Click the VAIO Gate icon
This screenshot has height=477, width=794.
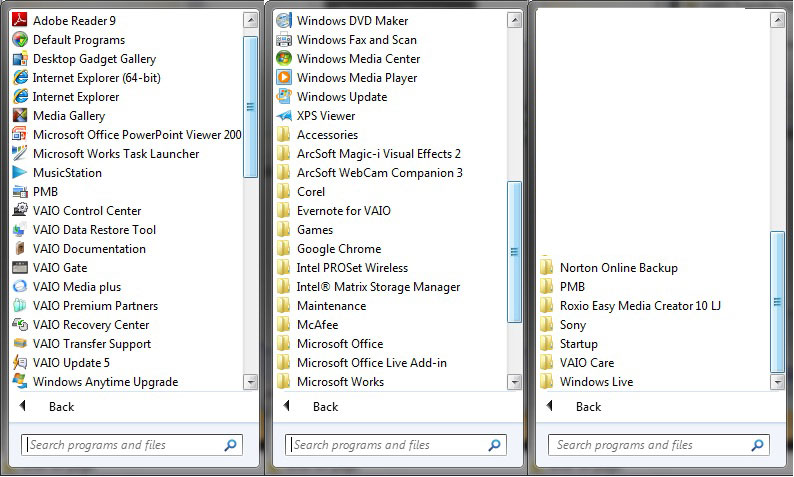click(x=20, y=267)
